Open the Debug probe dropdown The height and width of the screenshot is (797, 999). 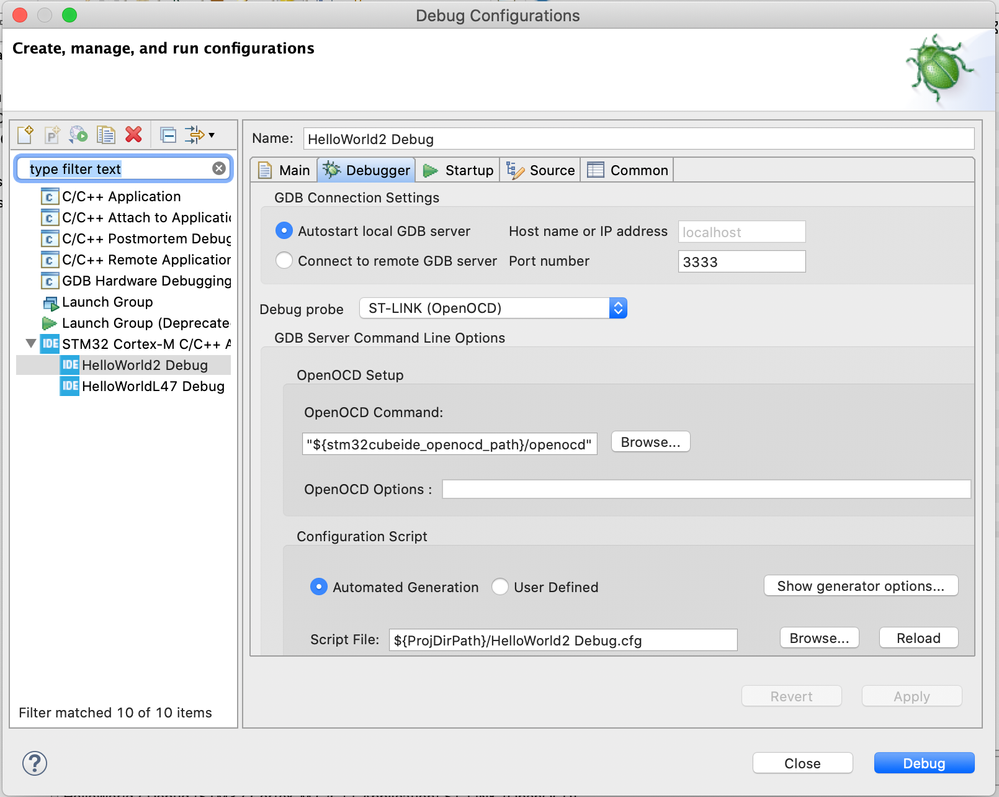493,308
